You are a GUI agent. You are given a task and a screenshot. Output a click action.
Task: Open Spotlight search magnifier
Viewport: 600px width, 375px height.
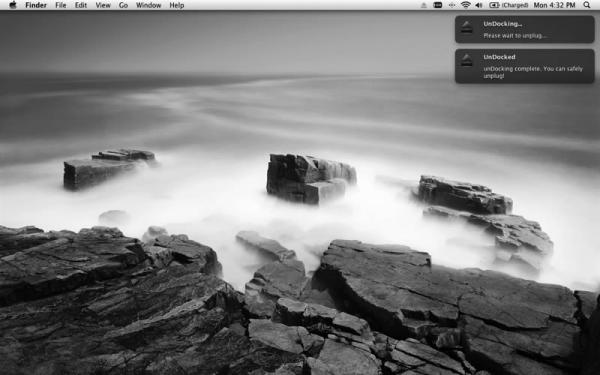point(587,5)
